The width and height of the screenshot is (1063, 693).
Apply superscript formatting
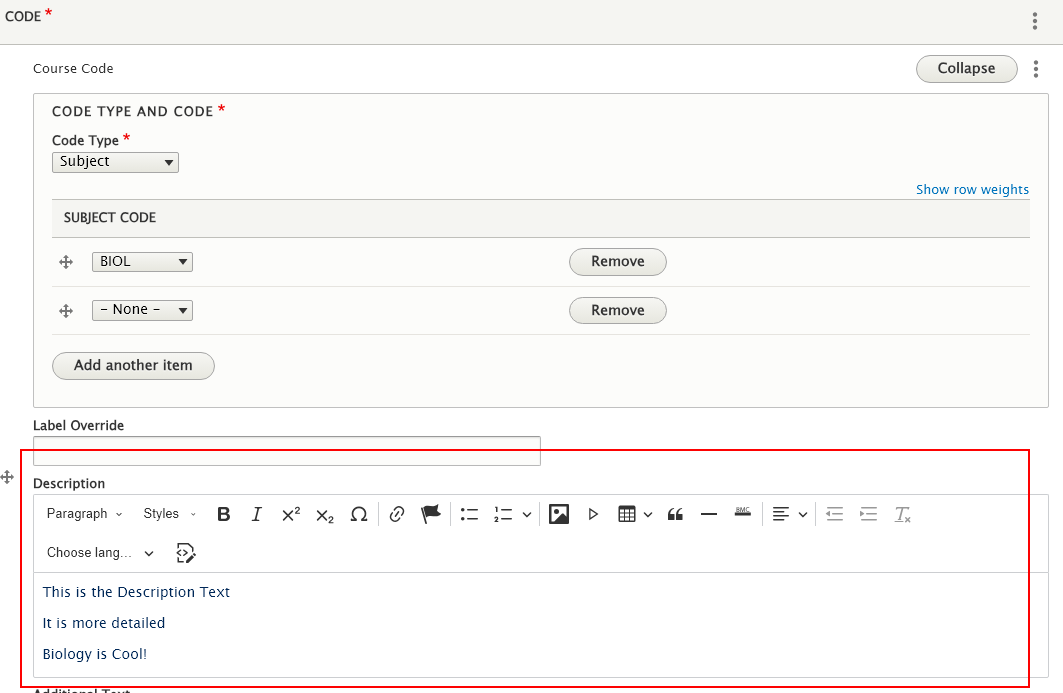click(x=289, y=513)
